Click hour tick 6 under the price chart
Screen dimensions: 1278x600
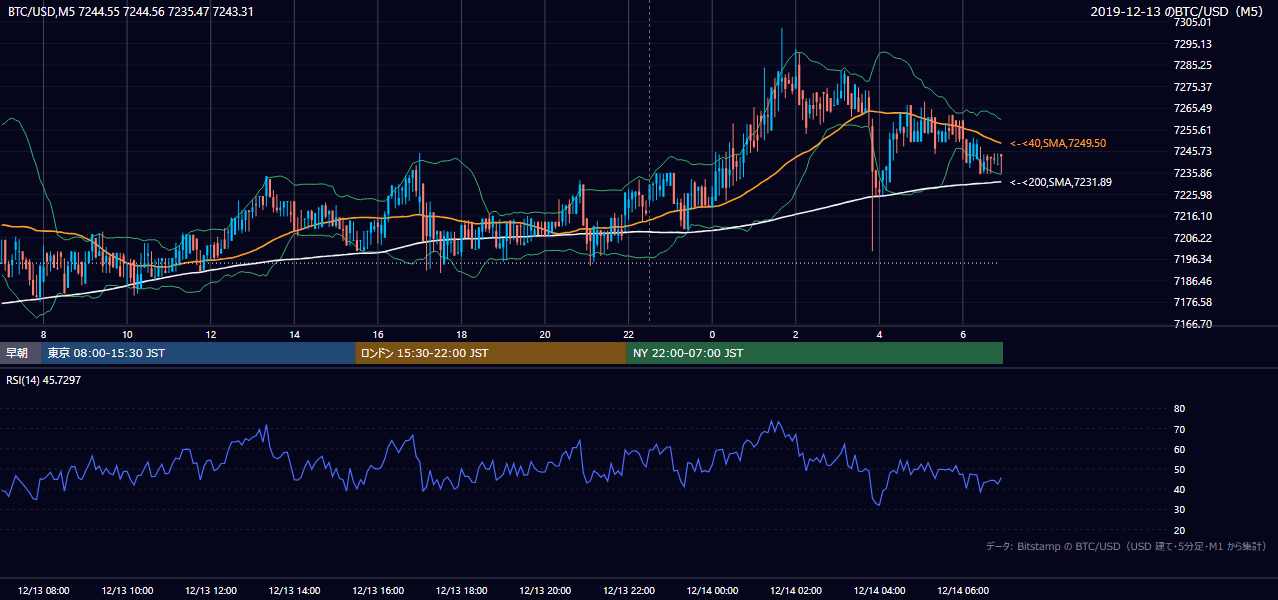coord(962,334)
